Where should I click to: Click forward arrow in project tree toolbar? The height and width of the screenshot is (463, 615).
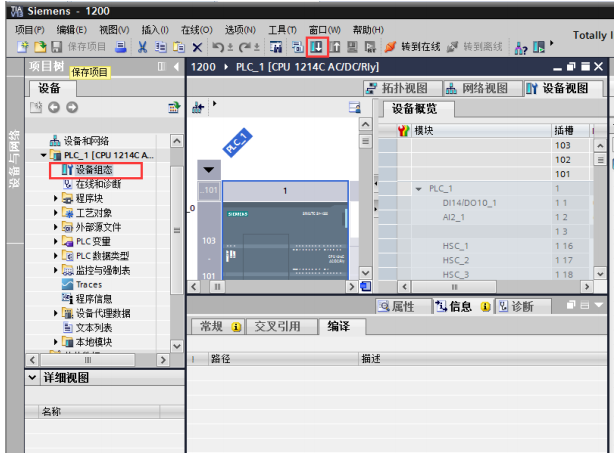coord(72,107)
